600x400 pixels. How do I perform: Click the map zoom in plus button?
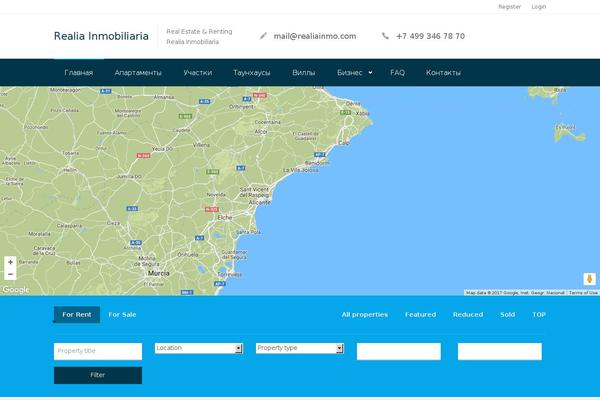pos(10,262)
